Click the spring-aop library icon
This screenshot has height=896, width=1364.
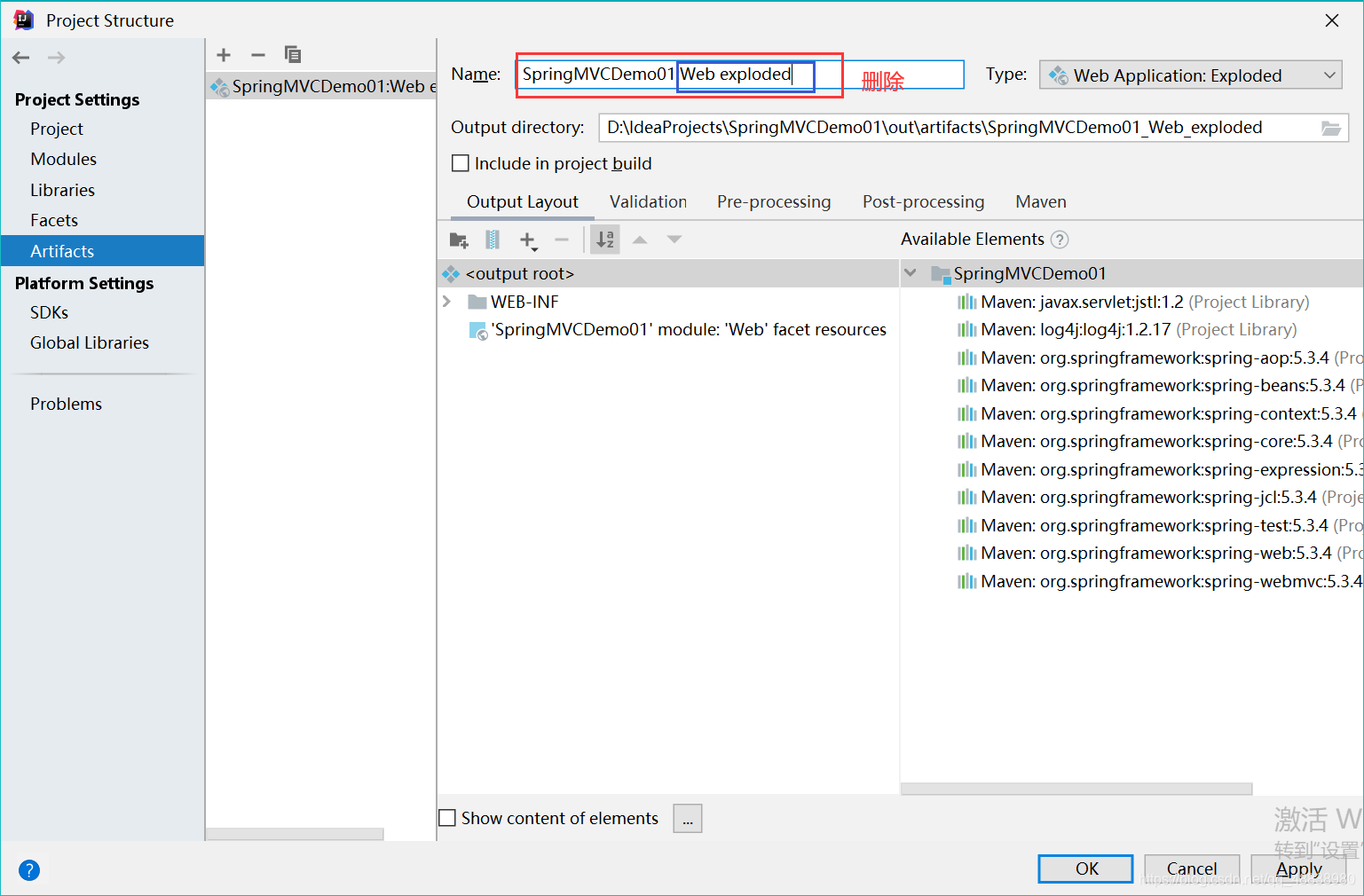coord(966,358)
